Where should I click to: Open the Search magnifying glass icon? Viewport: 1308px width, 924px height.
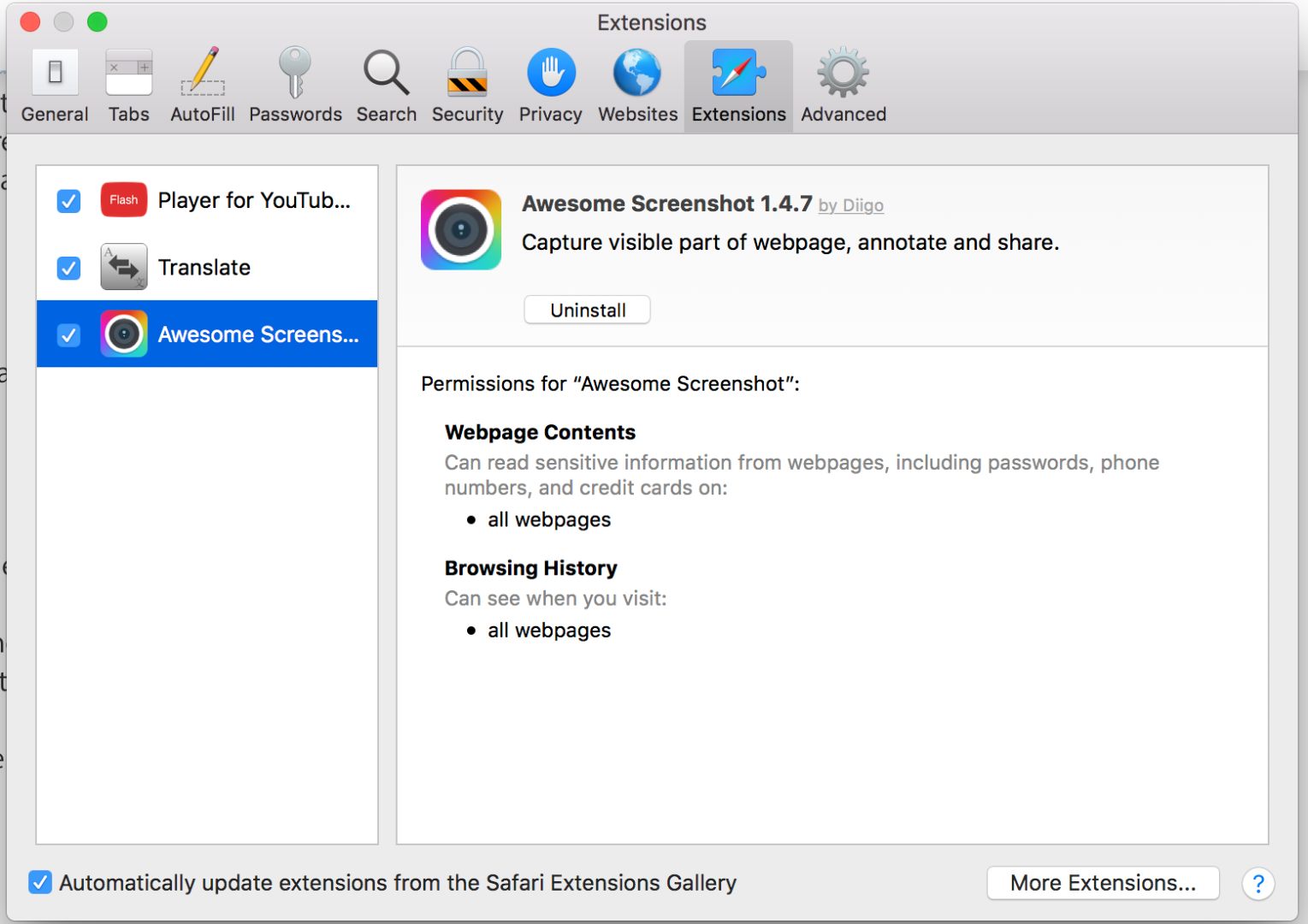coord(386,73)
